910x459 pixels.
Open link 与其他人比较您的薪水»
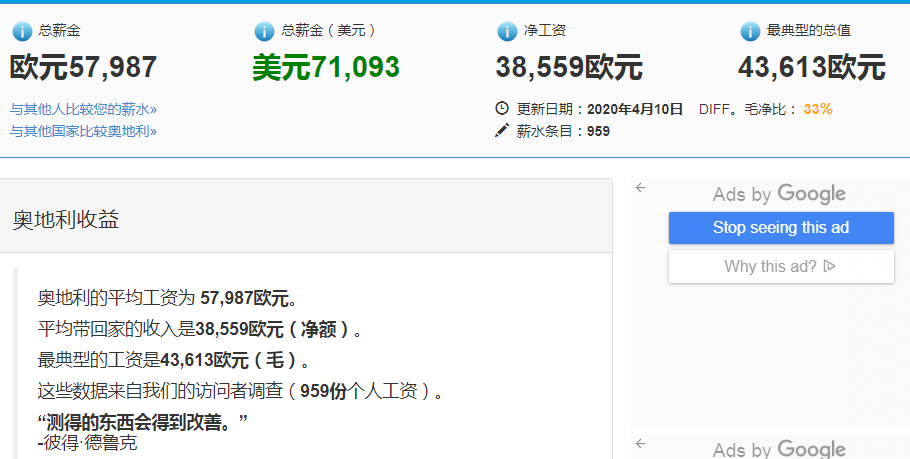point(83,109)
